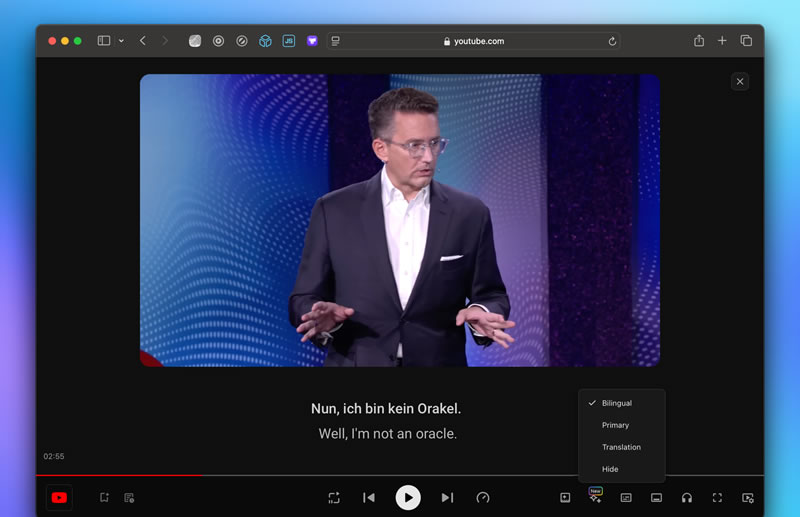Click the circular target extension icon
800x517 pixels.
[218, 41]
